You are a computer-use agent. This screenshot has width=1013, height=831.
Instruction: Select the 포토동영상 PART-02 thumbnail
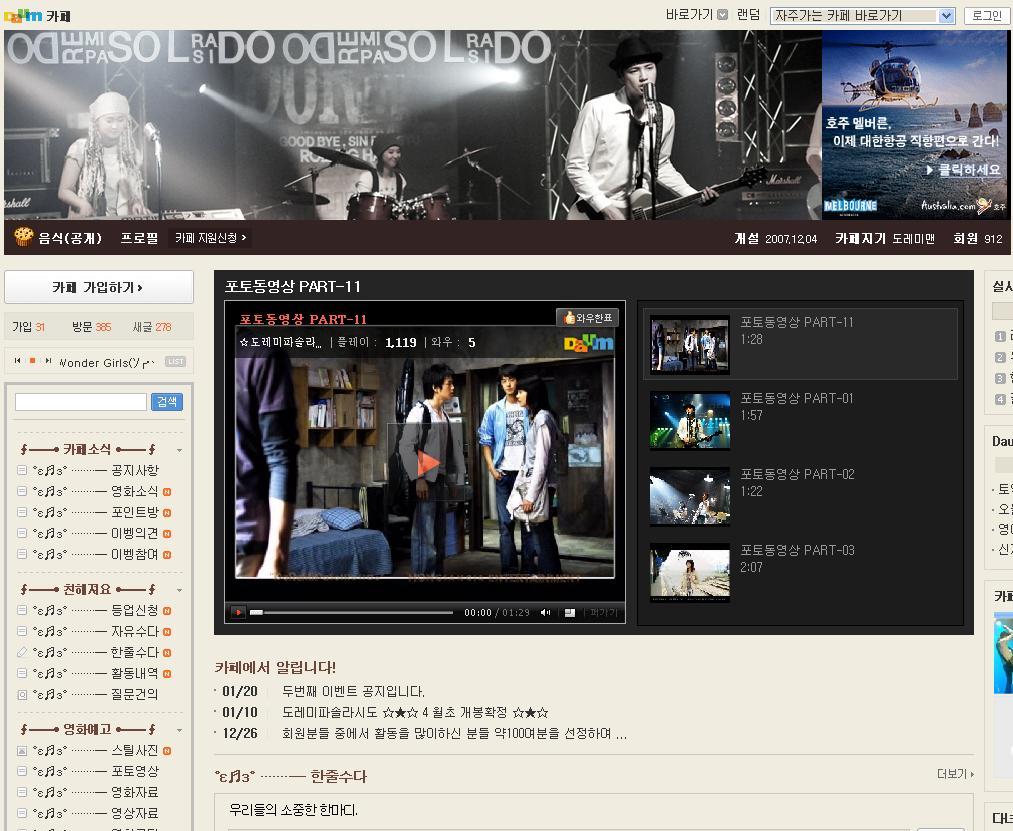point(690,496)
